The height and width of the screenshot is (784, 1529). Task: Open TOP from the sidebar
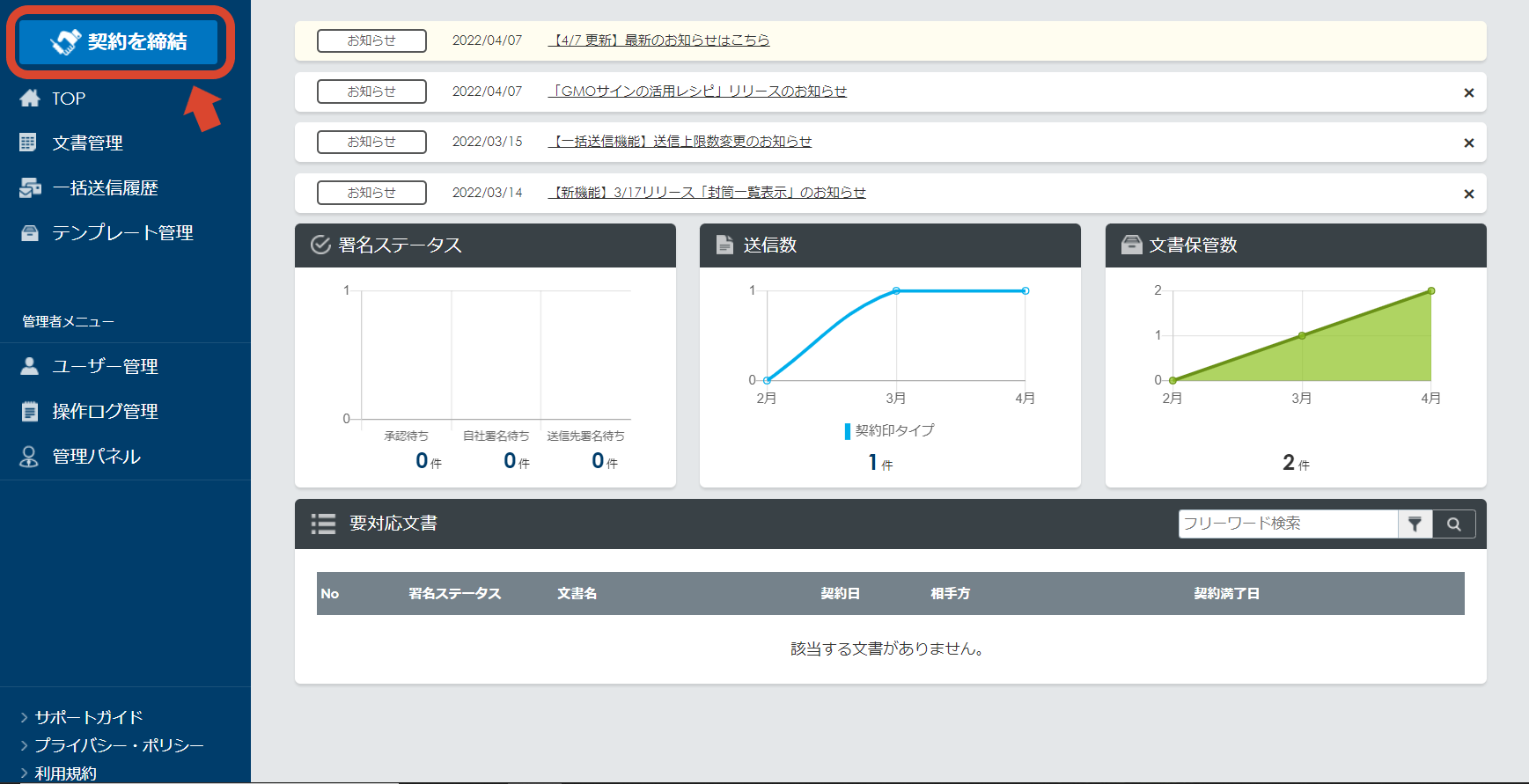tap(69, 99)
